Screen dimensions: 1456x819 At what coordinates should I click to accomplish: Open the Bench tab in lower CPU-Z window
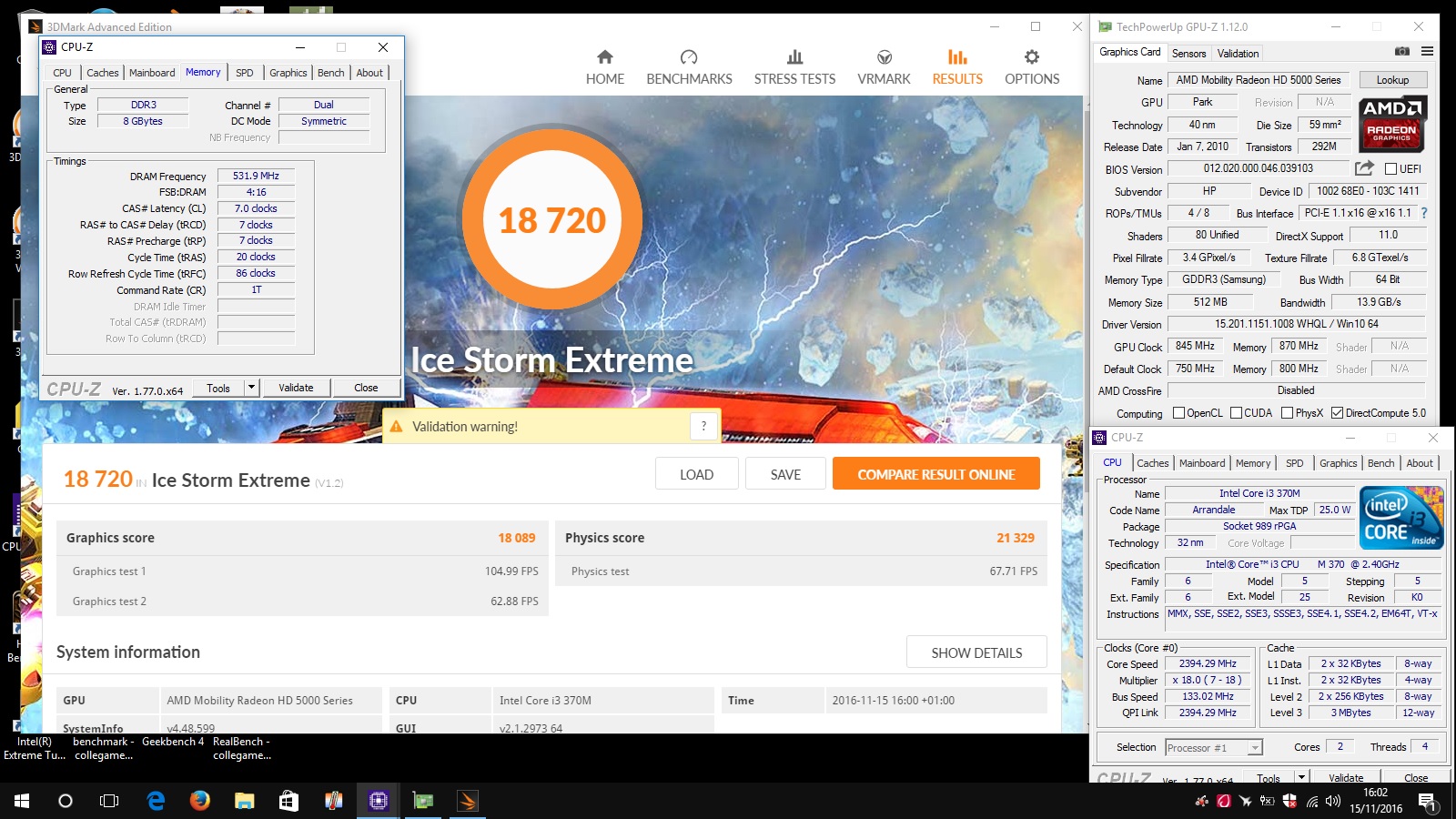point(1380,463)
